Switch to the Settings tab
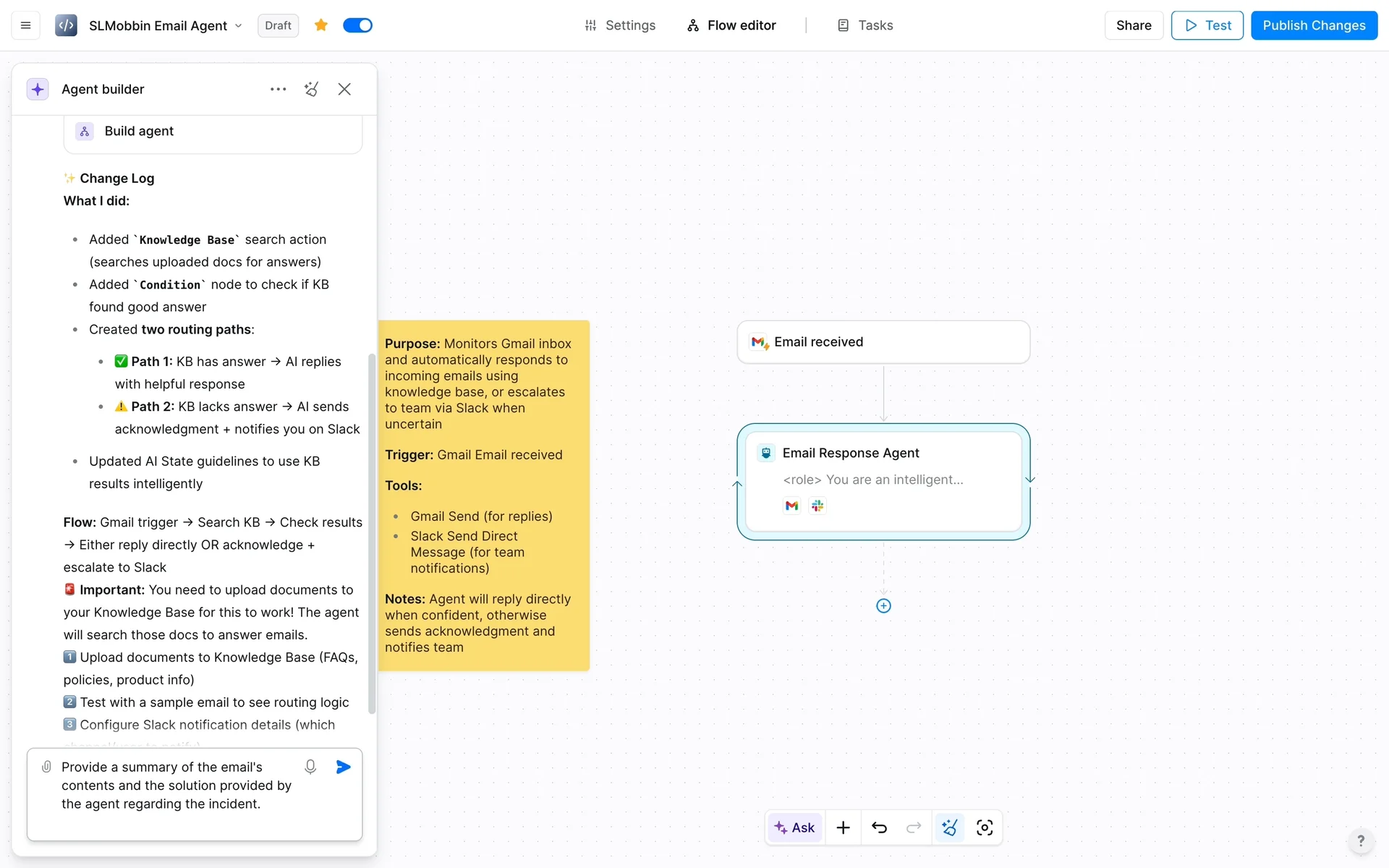The height and width of the screenshot is (868, 1389). pos(620,25)
